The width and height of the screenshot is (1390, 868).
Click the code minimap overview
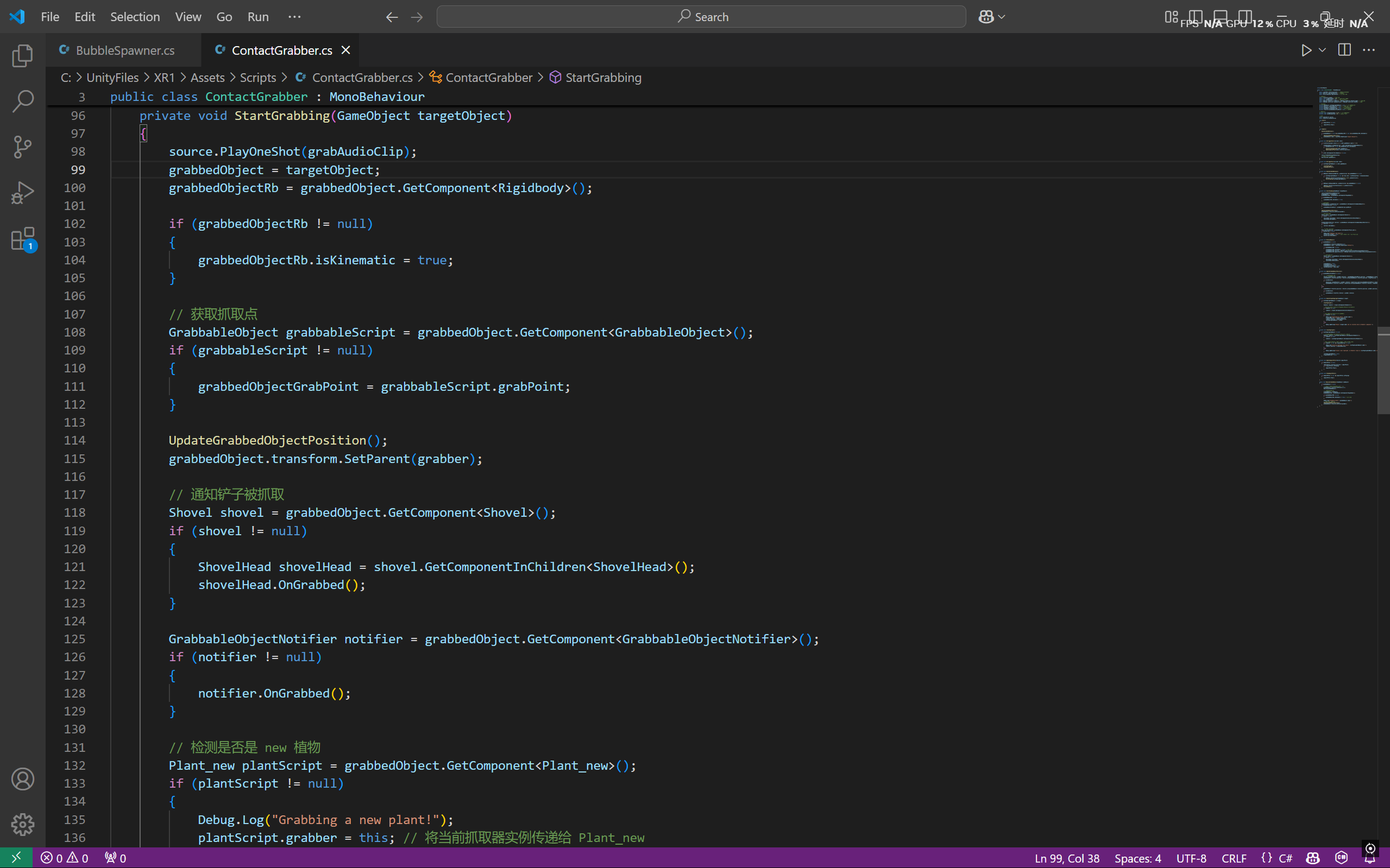click(1344, 247)
